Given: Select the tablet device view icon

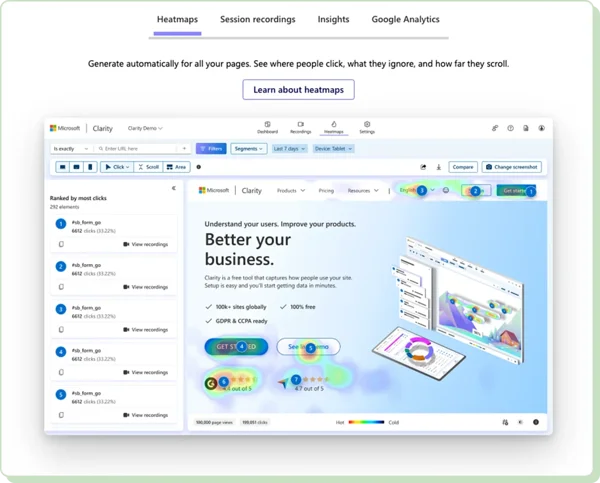Looking at the screenshot, I should (x=77, y=167).
